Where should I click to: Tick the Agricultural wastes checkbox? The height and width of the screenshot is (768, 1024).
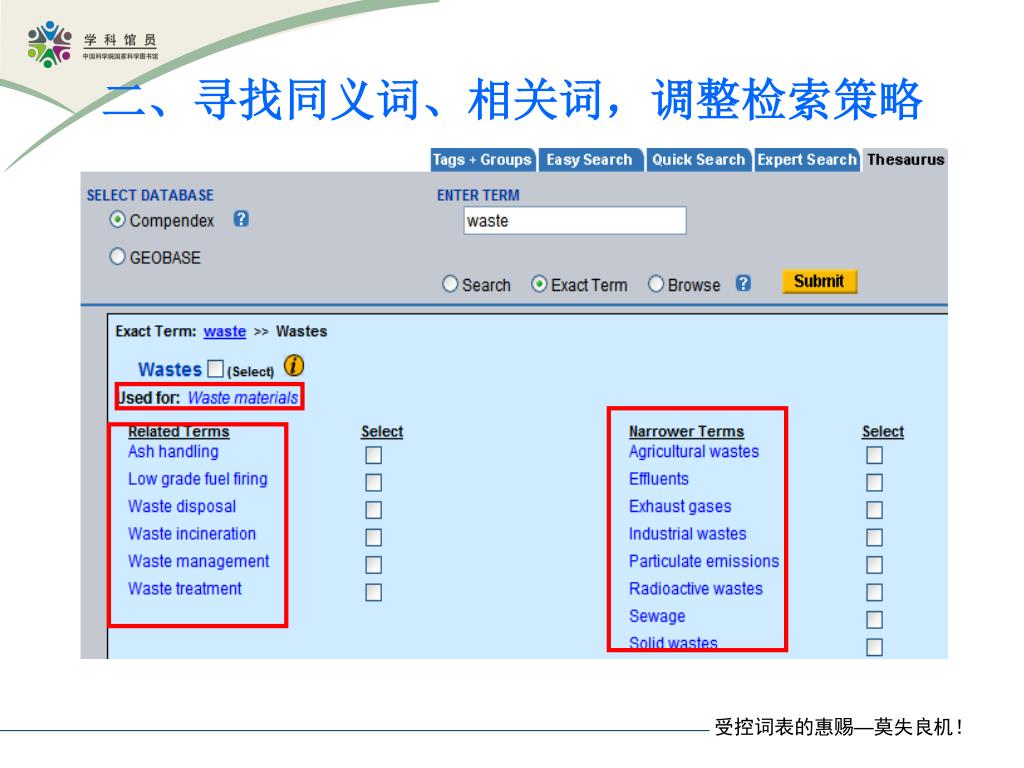(x=874, y=455)
